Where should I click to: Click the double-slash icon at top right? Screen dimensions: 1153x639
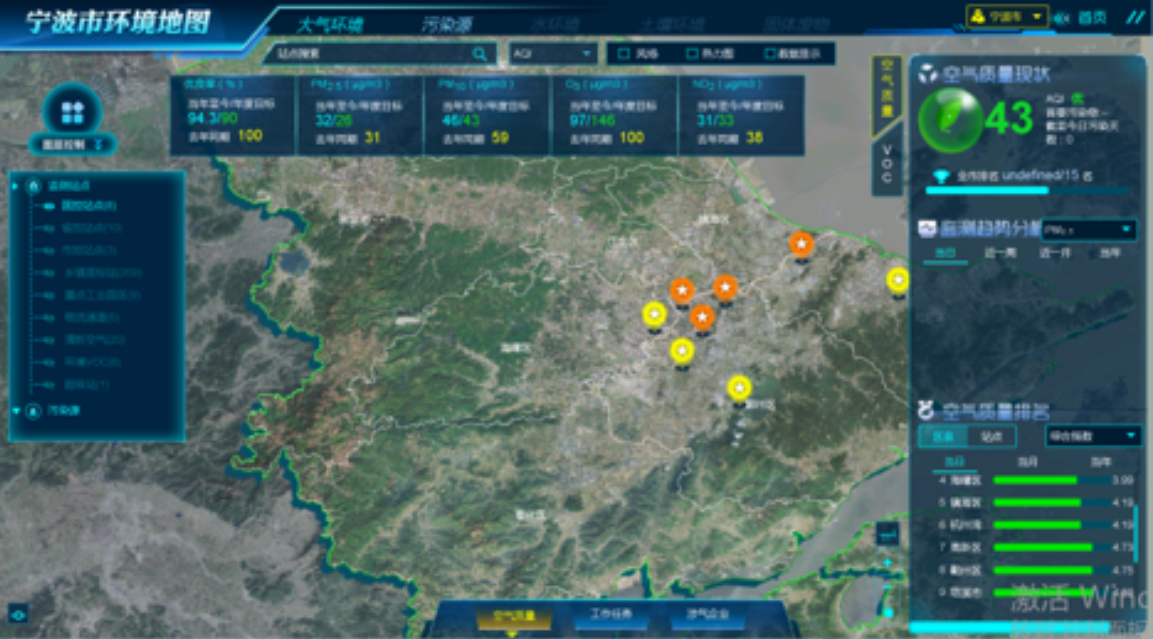tap(1135, 17)
